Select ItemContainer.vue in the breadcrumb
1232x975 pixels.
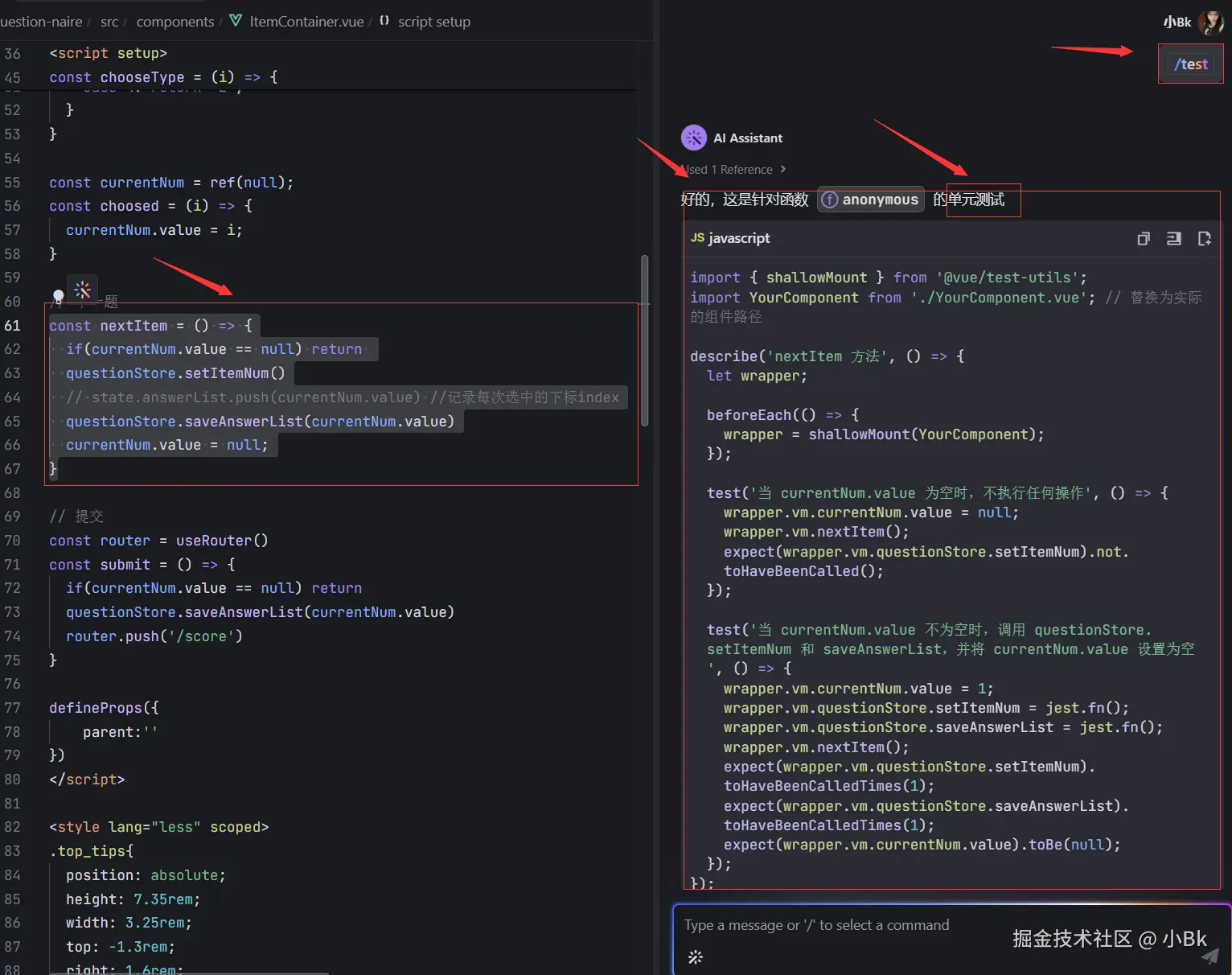306,22
